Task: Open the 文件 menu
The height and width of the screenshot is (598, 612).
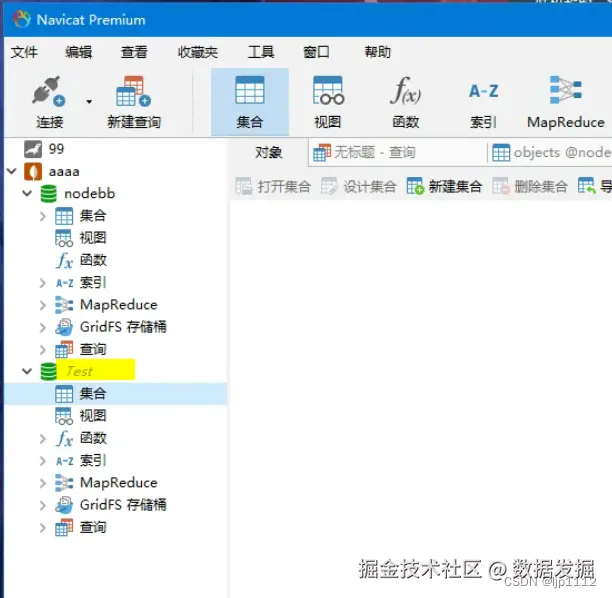Action: point(24,52)
